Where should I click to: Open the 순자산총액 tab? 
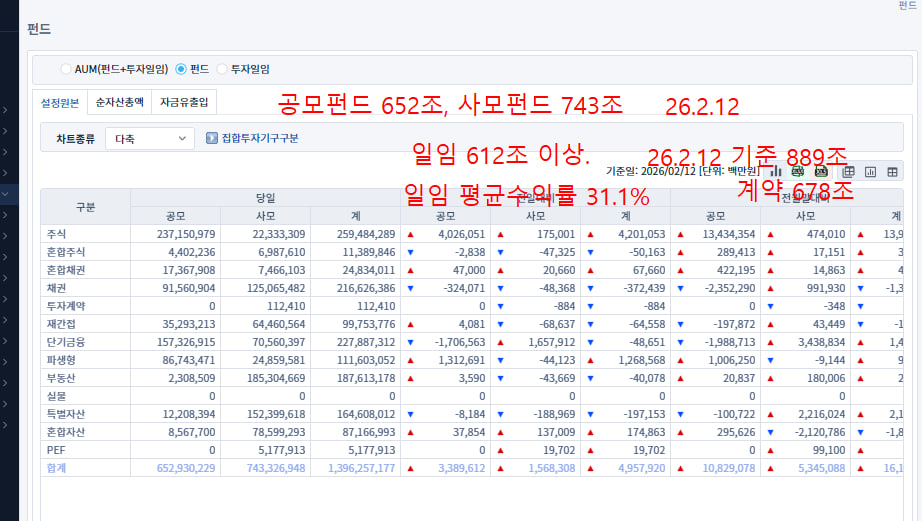[x=119, y=102]
